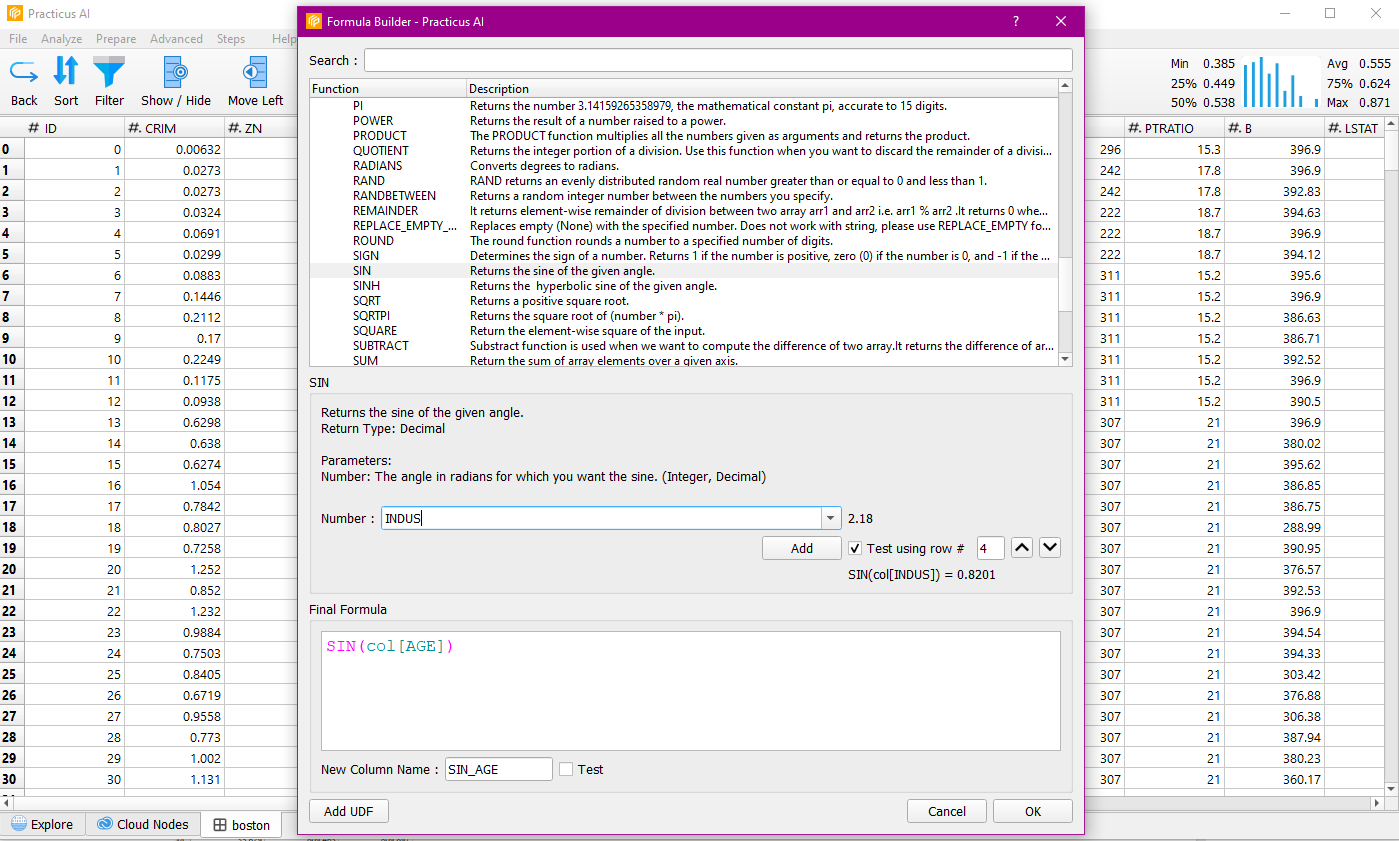
Task: Click the PTRATIO column header in grid
Action: [x=1174, y=128]
